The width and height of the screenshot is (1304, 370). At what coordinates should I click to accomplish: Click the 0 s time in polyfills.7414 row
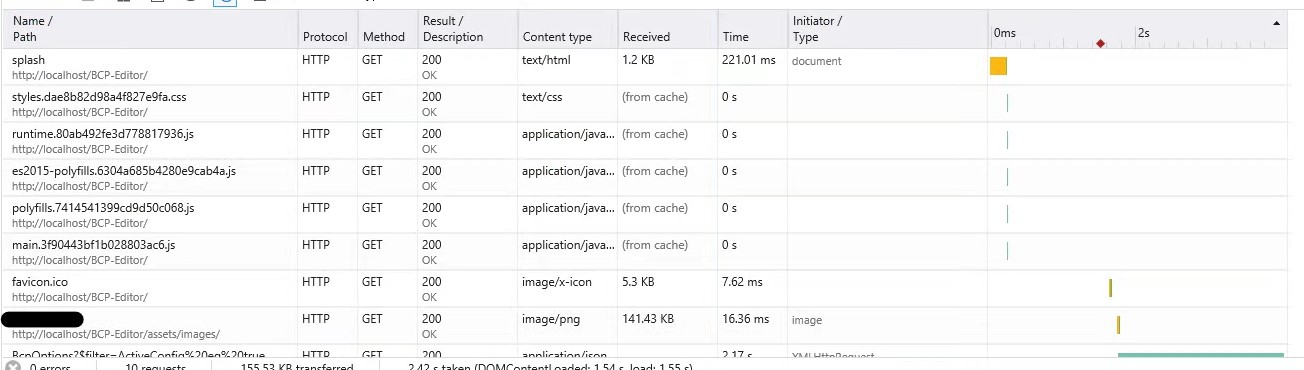(730, 208)
